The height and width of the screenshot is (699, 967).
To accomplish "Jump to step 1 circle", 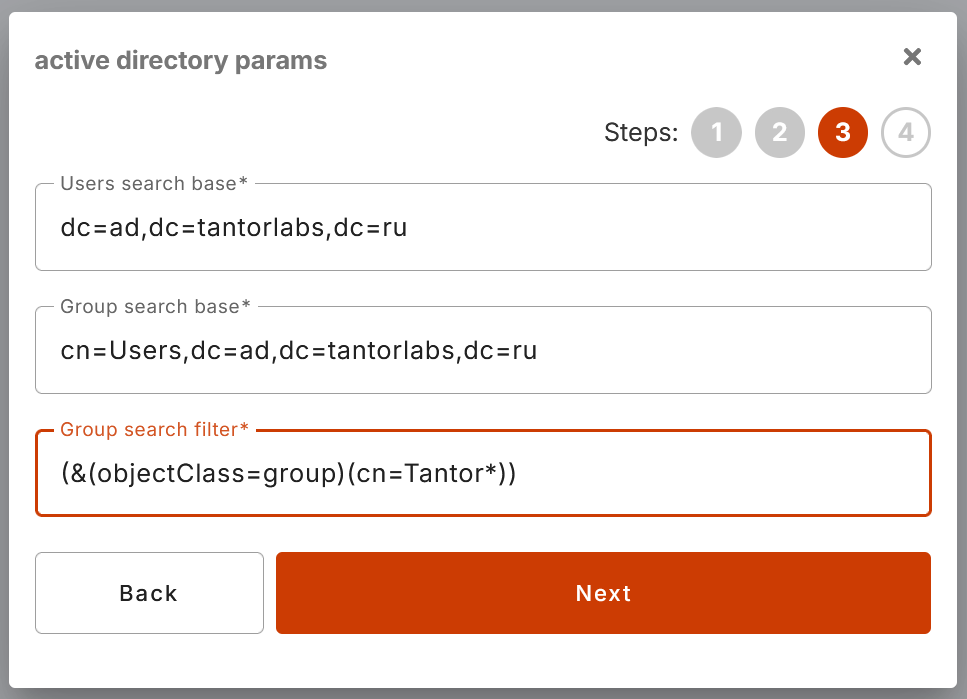I will [716, 132].
